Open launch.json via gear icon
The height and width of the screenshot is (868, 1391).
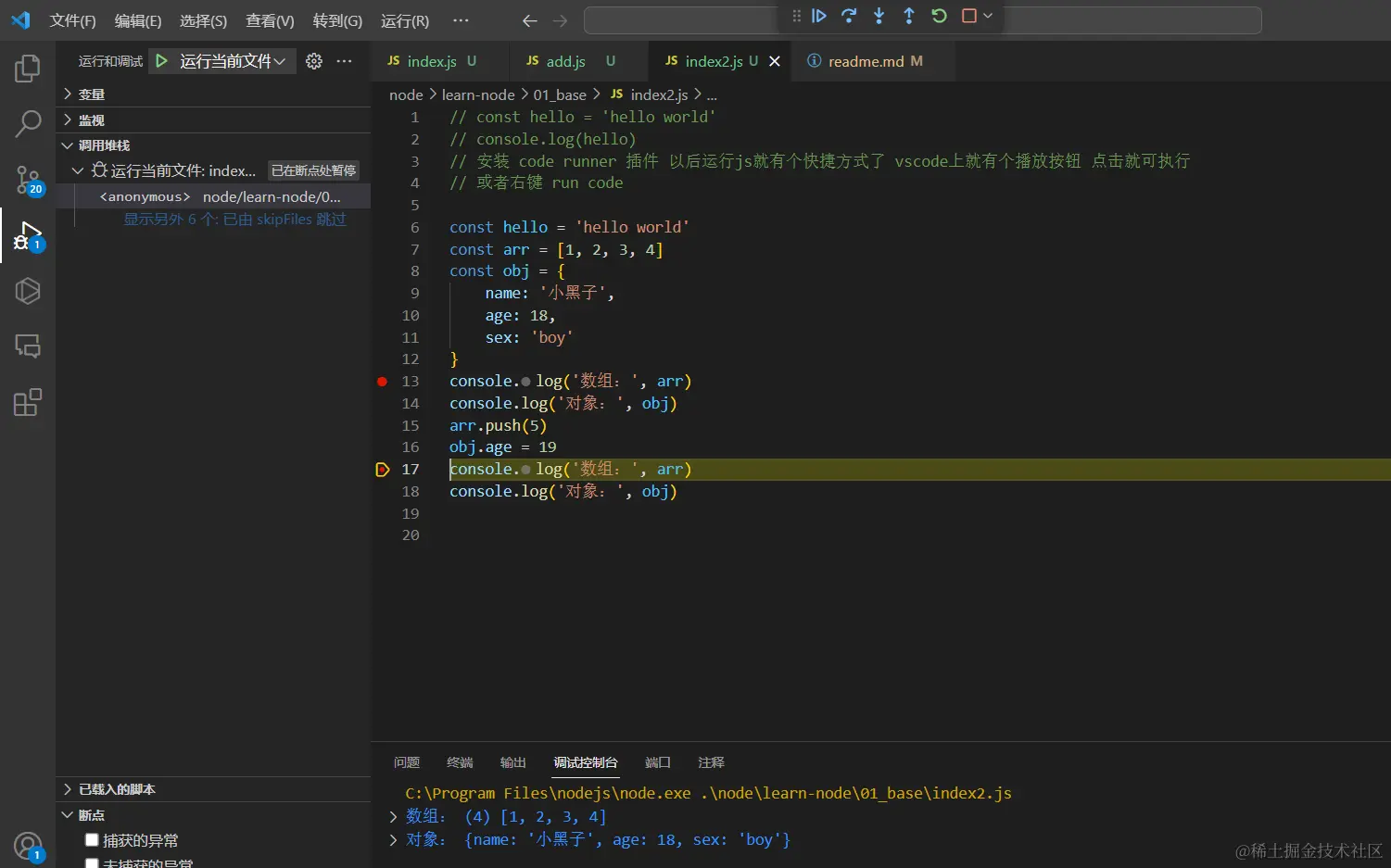pos(314,61)
